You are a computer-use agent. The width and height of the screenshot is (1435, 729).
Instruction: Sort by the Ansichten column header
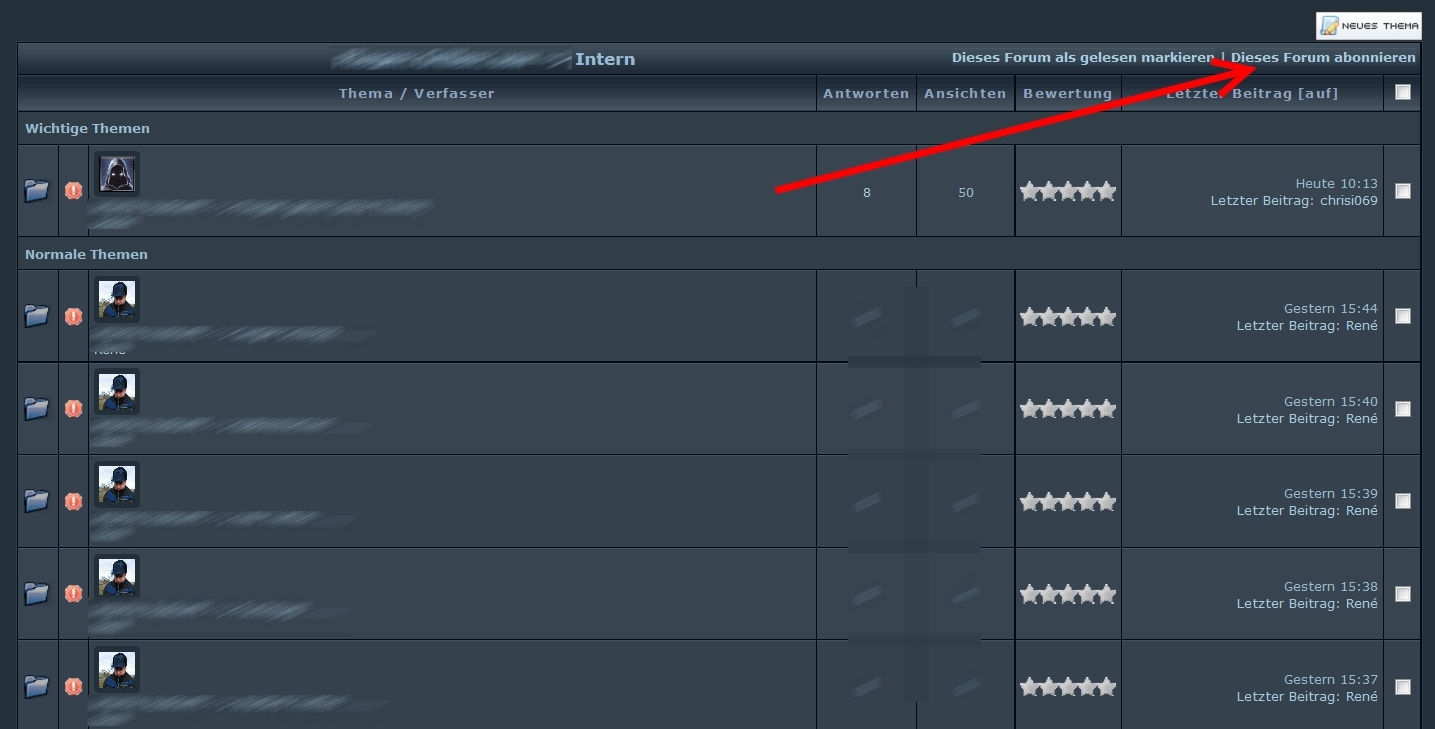click(x=965, y=94)
